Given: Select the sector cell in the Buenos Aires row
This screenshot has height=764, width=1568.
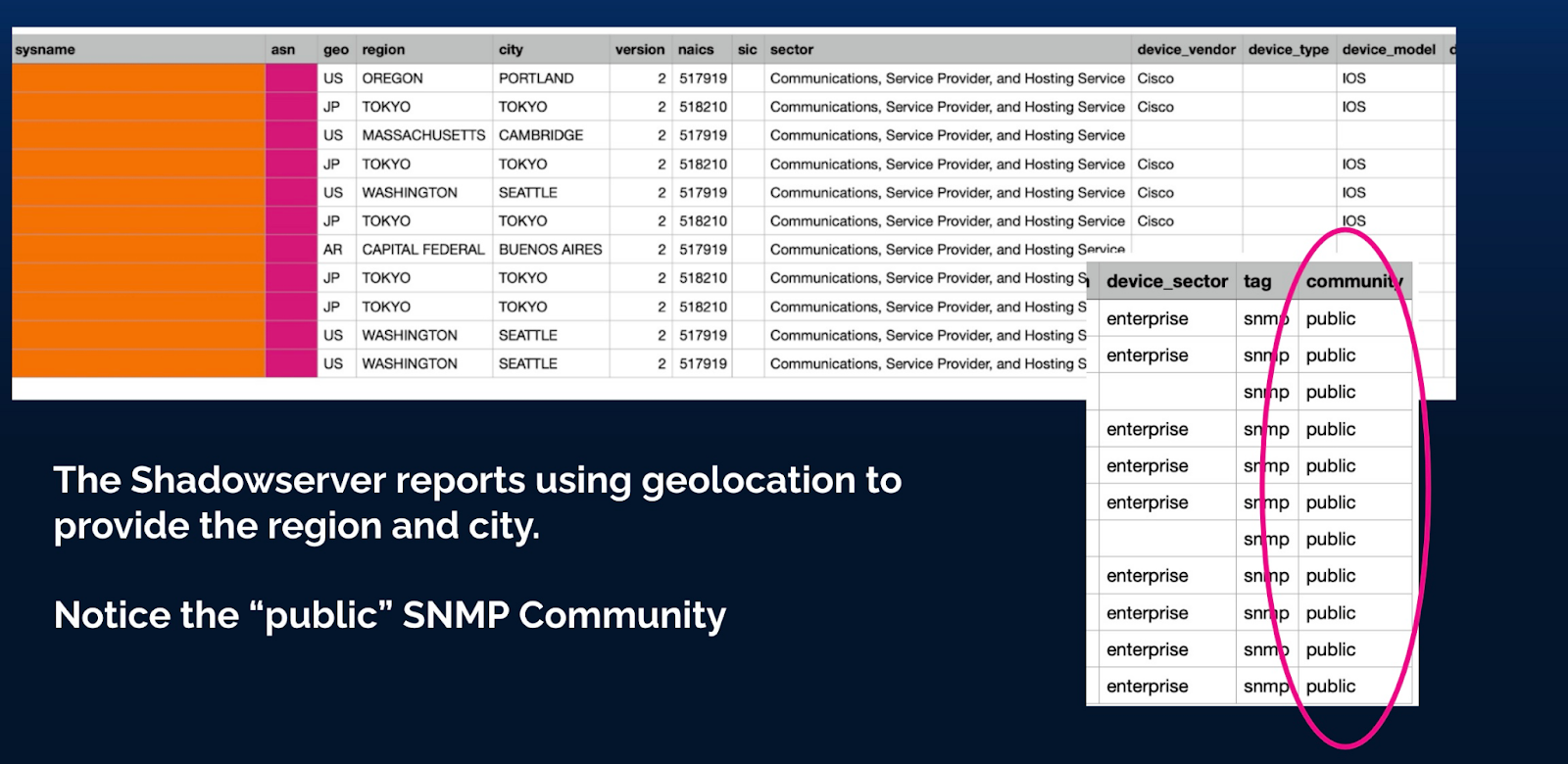Looking at the screenshot, I should point(948,250).
